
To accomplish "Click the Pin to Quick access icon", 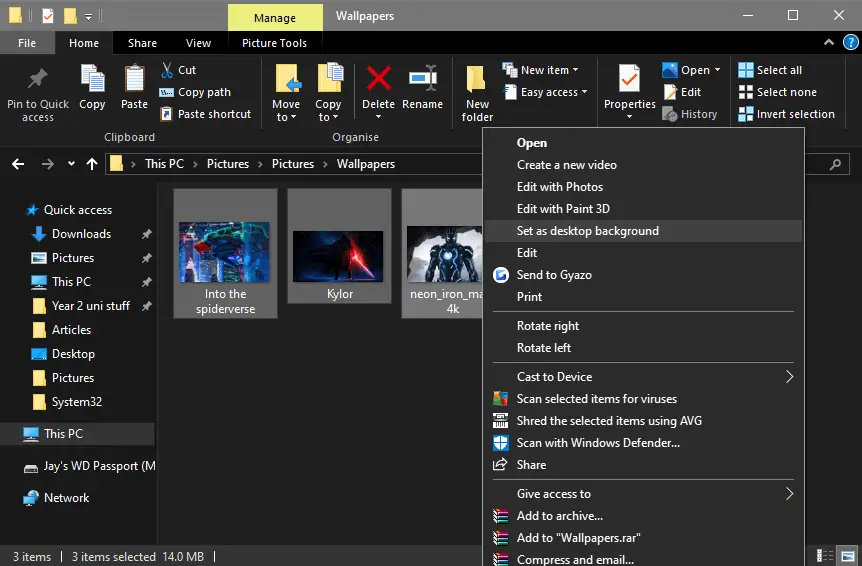I will (x=37, y=80).
